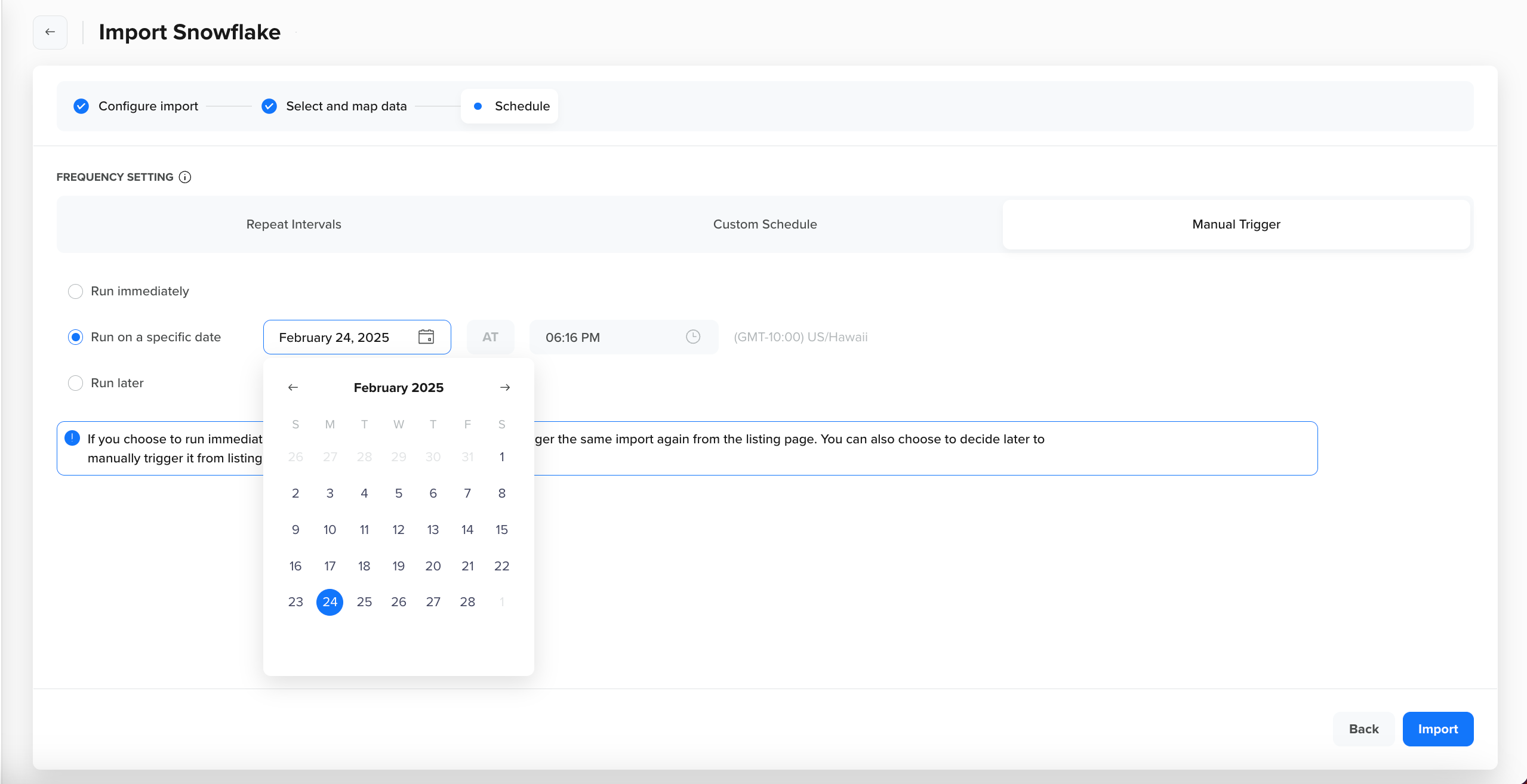Viewport: 1527px width, 784px height.
Task: Click the calendar icon in the date field
Action: (x=426, y=337)
